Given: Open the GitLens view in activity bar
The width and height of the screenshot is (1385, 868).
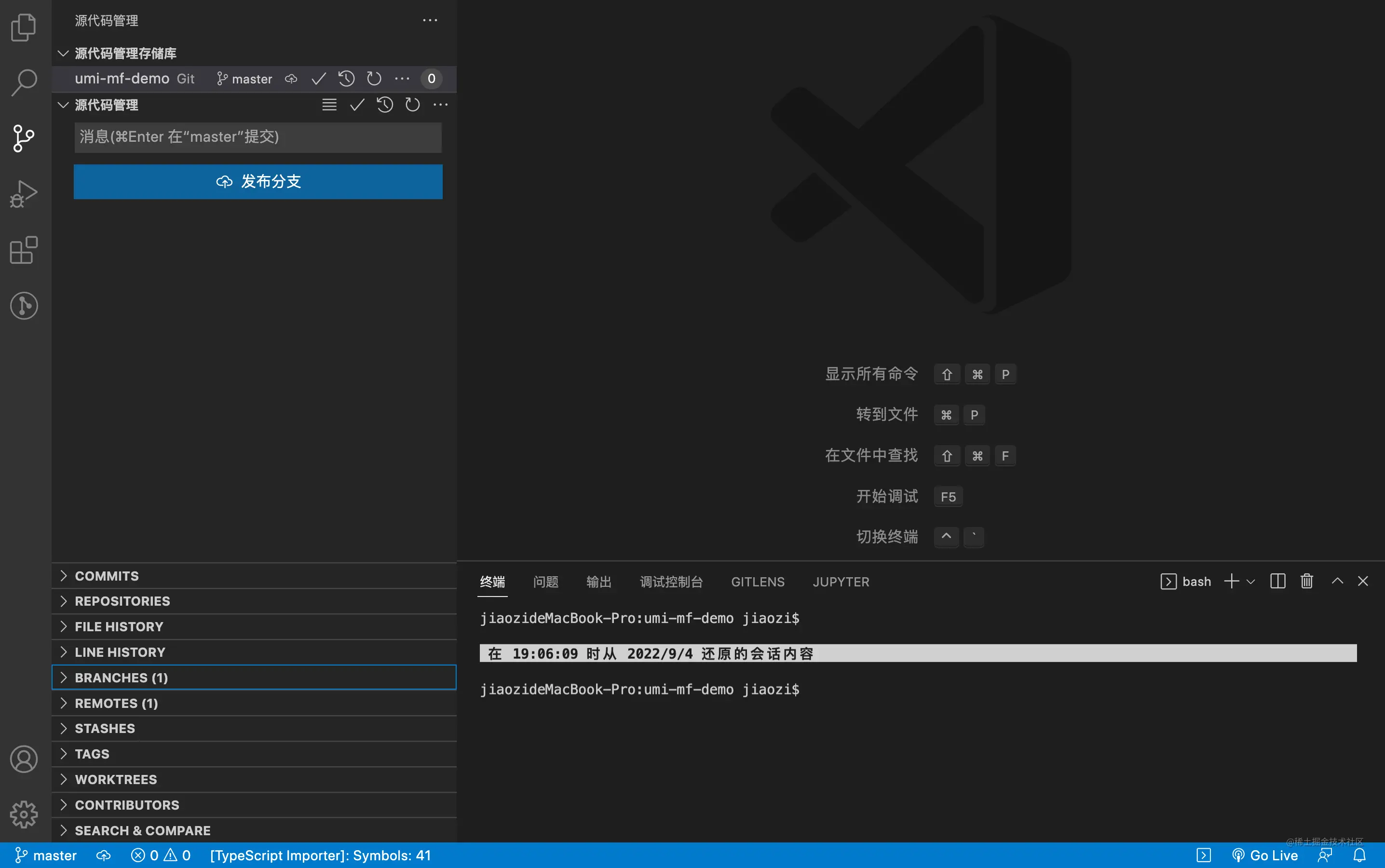Looking at the screenshot, I should tap(24, 305).
